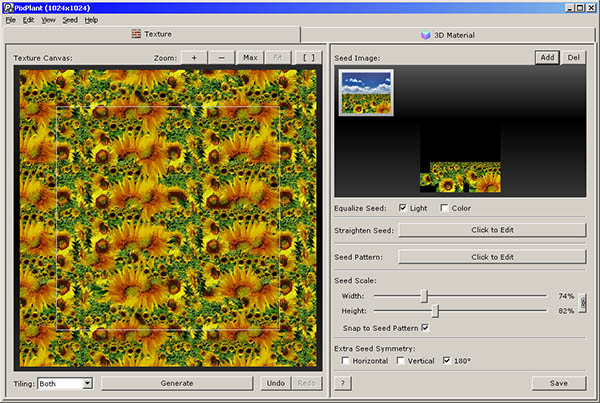Click Straighten Seed's Click to Edit button
600x403 pixels.
click(492, 231)
